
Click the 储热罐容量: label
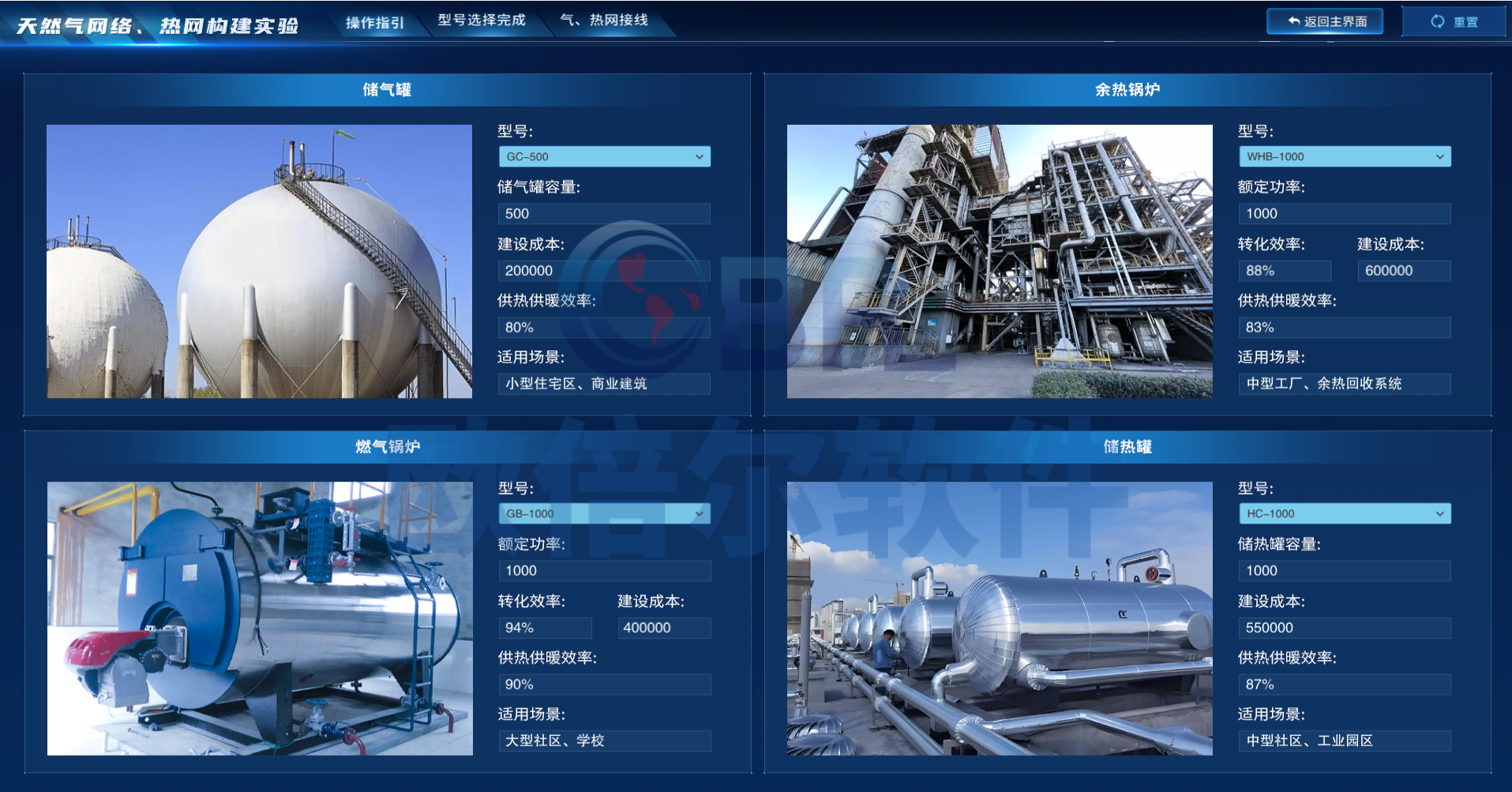[1279, 544]
